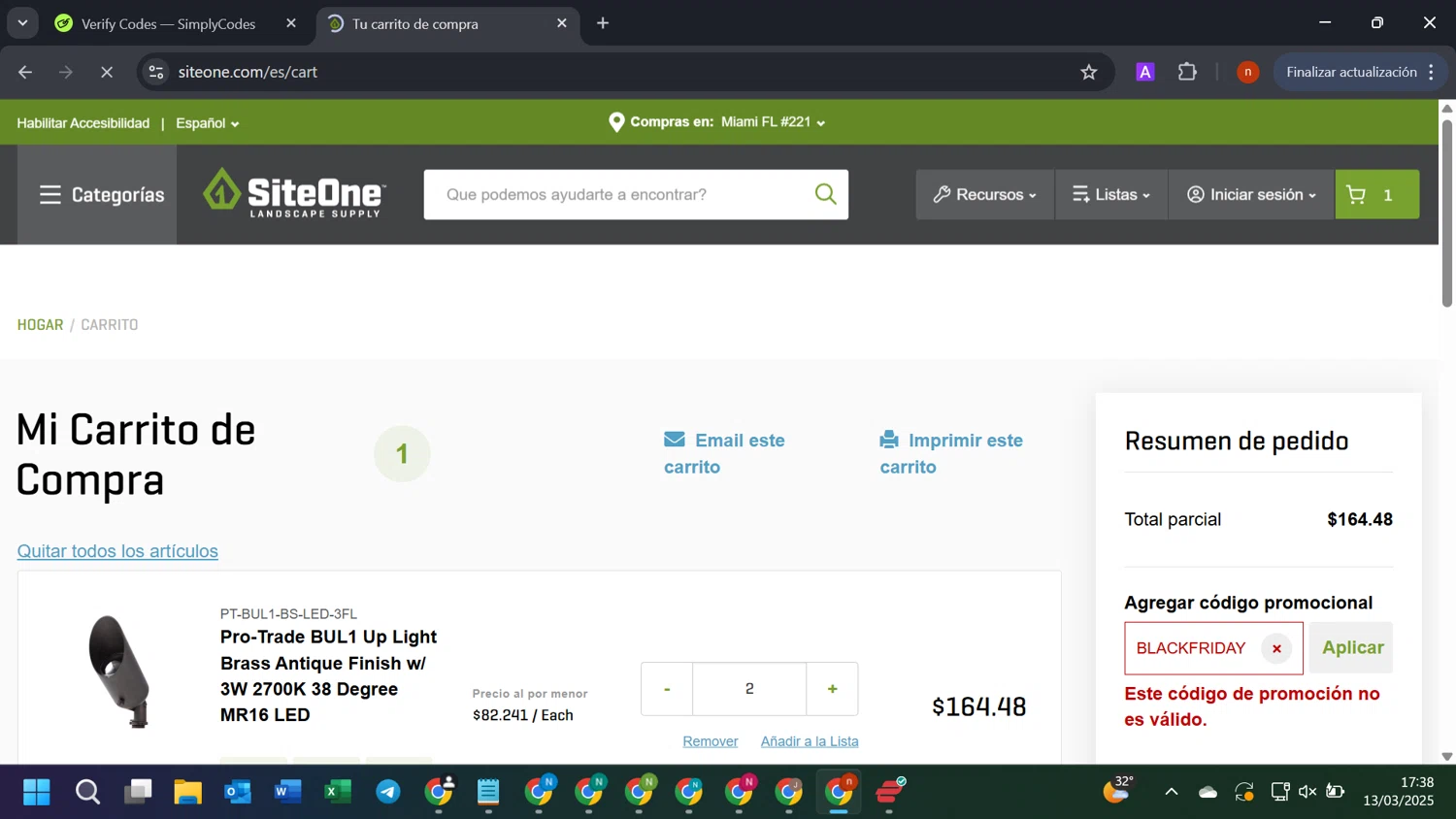
Task: Decrease quantity with minus button
Action: [x=667, y=689]
